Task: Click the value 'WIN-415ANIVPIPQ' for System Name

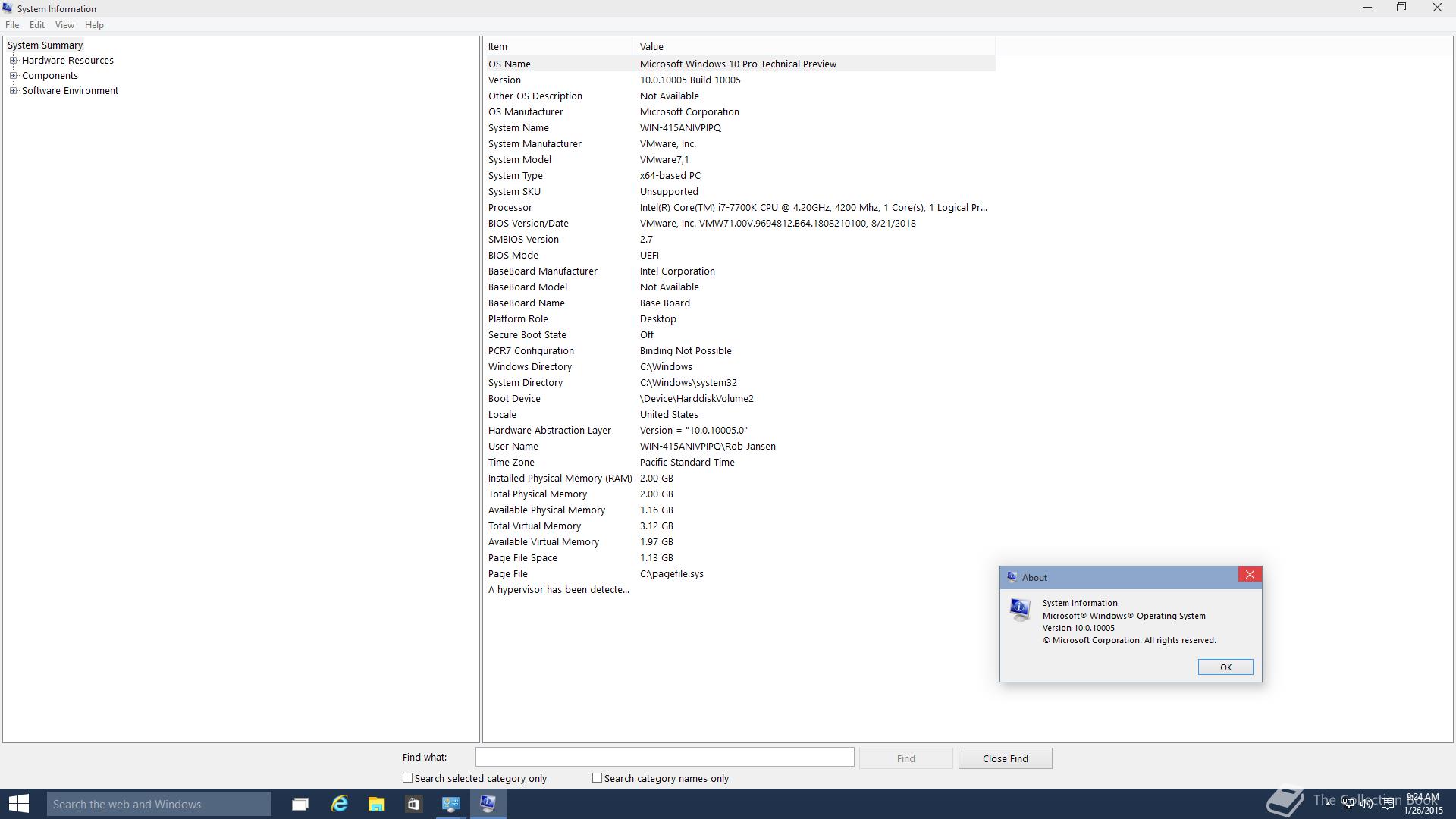Action: [680, 127]
